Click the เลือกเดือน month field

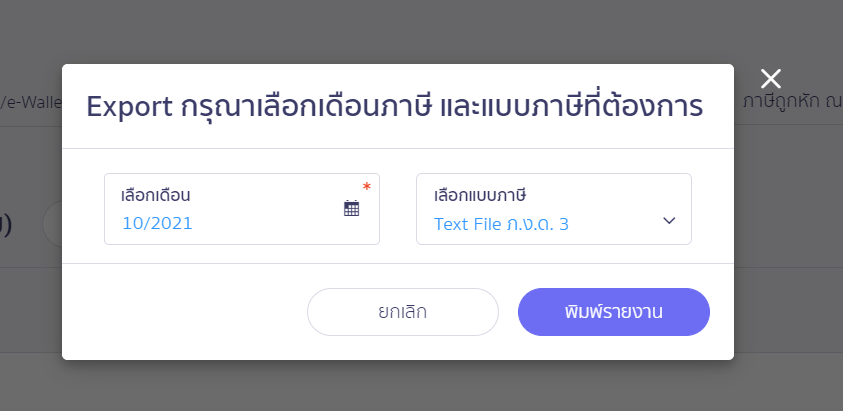click(241, 209)
